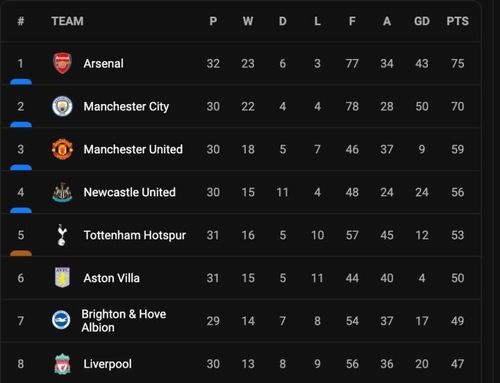
Task: Sort table by PTS column header
Action: coord(457,21)
